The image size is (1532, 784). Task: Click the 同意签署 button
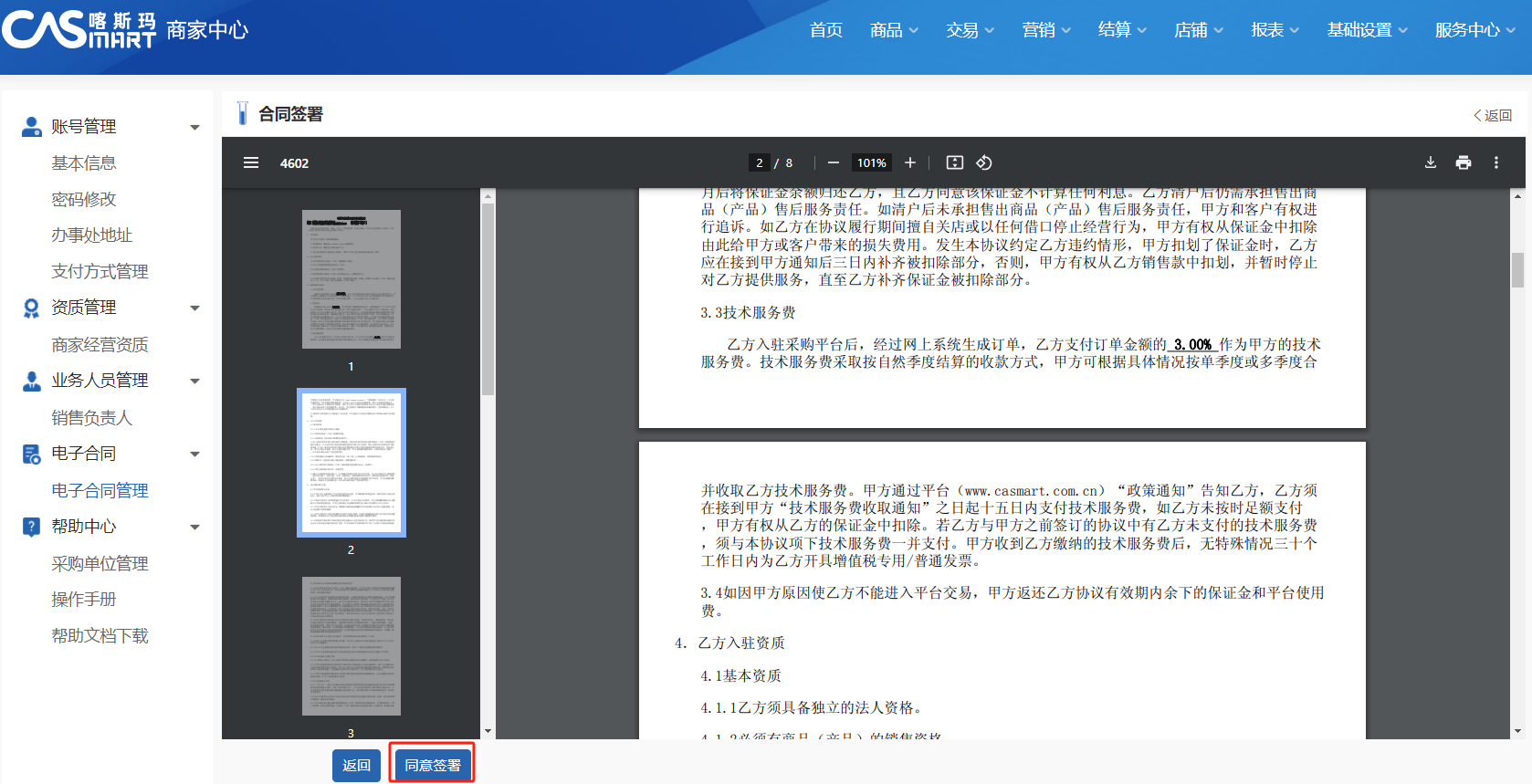click(433, 765)
